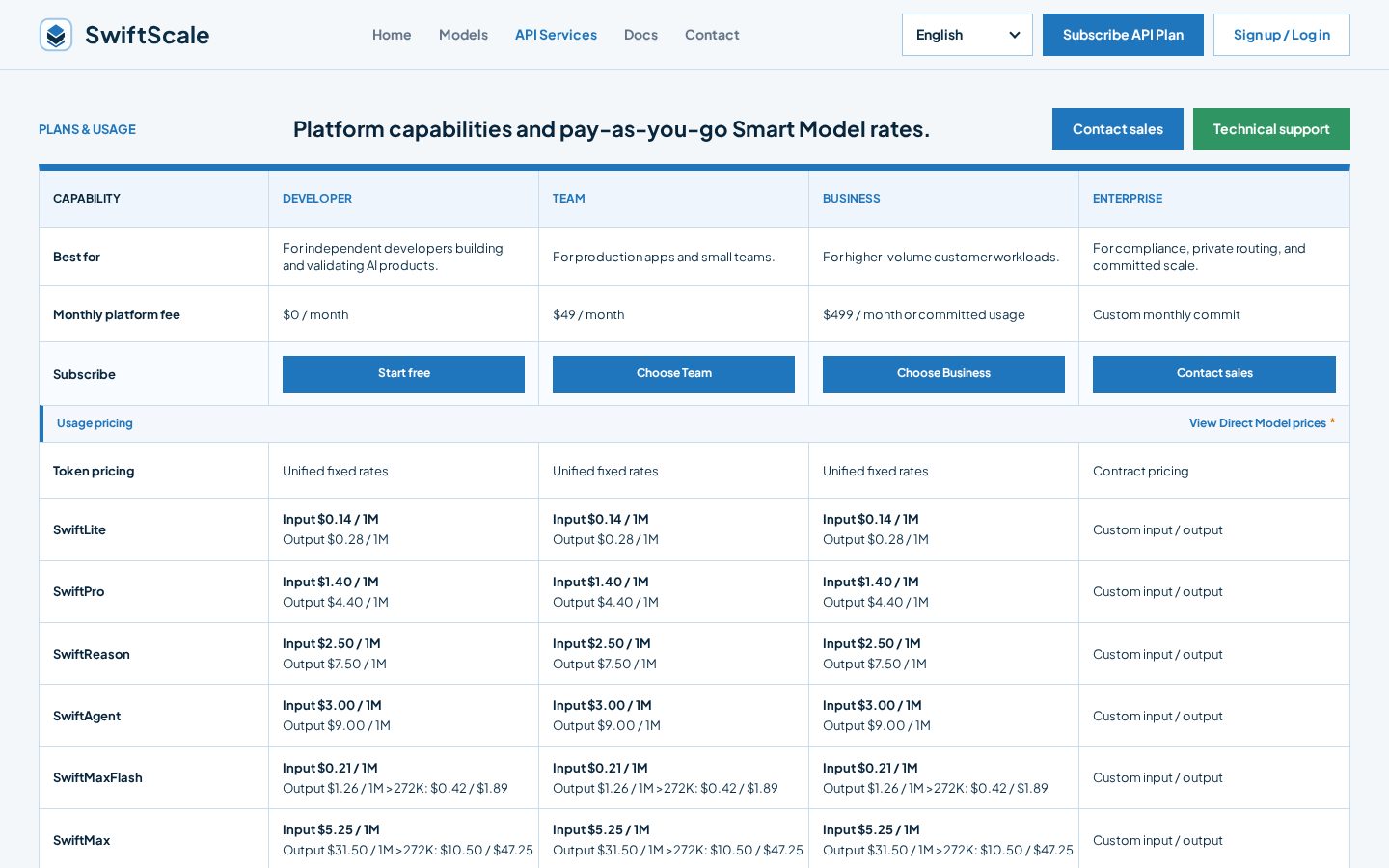This screenshot has width=1389, height=868.
Task: Click the SwiftLite row label
Action: tap(79, 529)
